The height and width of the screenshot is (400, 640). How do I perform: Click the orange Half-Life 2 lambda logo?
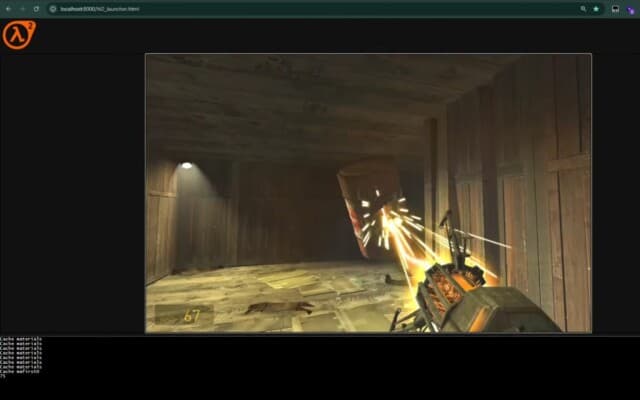19,35
